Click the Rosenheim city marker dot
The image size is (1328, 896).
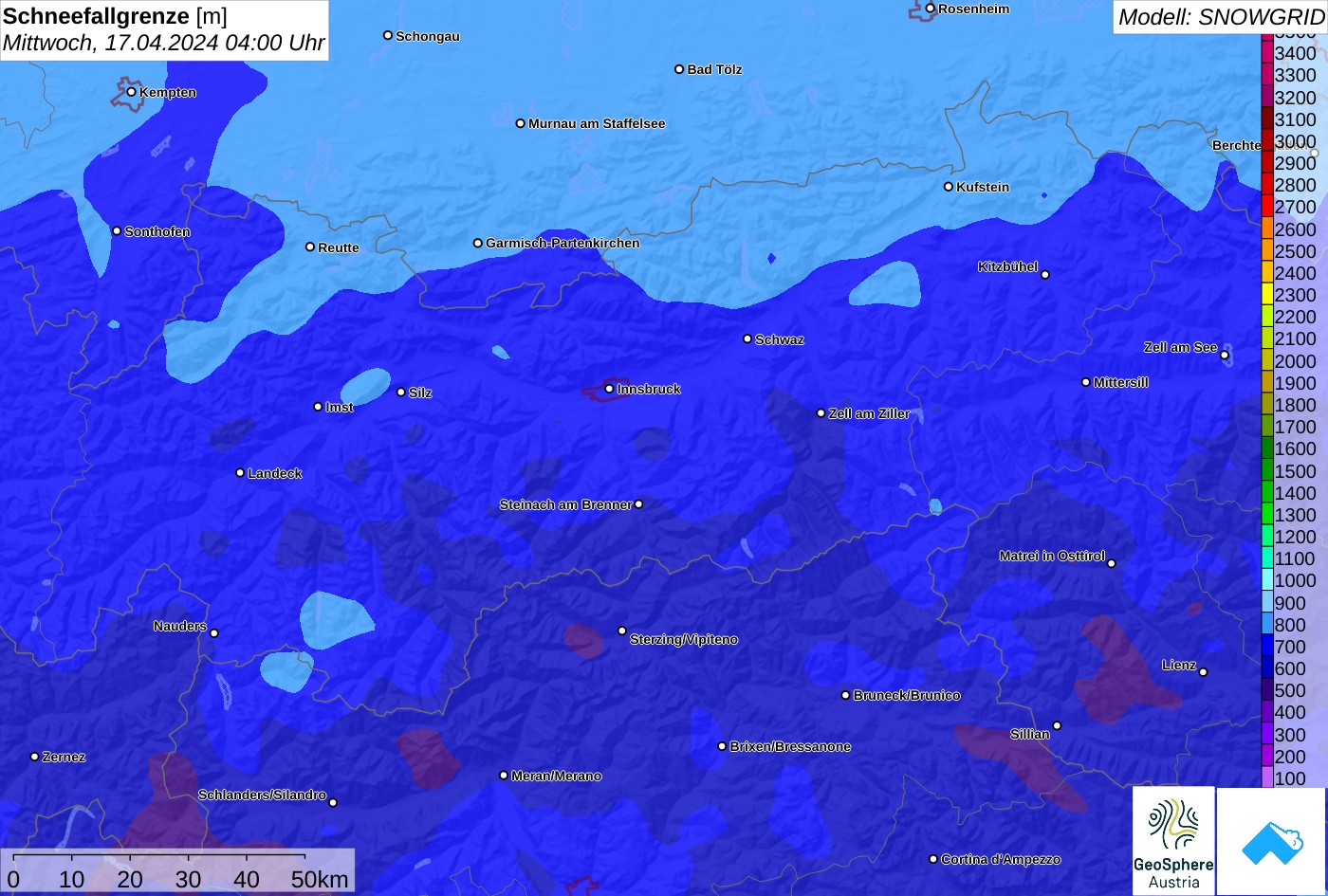pyautogui.click(x=931, y=9)
